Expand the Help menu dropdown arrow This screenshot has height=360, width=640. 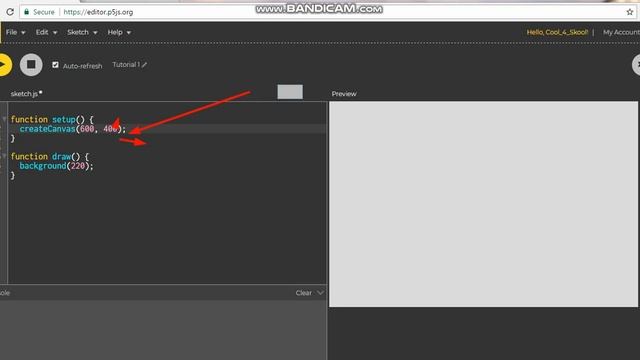pyautogui.click(x=129, y=33)
